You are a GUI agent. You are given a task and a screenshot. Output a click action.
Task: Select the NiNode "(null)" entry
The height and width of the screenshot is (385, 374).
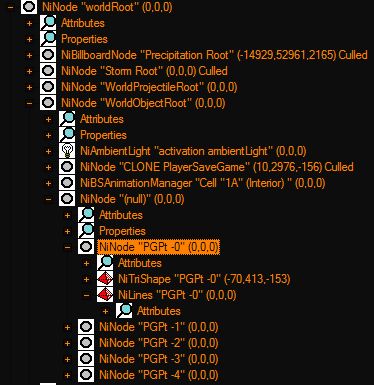[x=132, y=199]
